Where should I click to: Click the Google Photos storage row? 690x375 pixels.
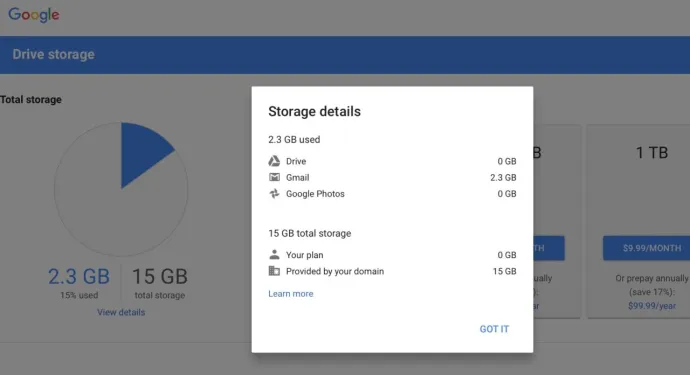click(x=392, y=194)
